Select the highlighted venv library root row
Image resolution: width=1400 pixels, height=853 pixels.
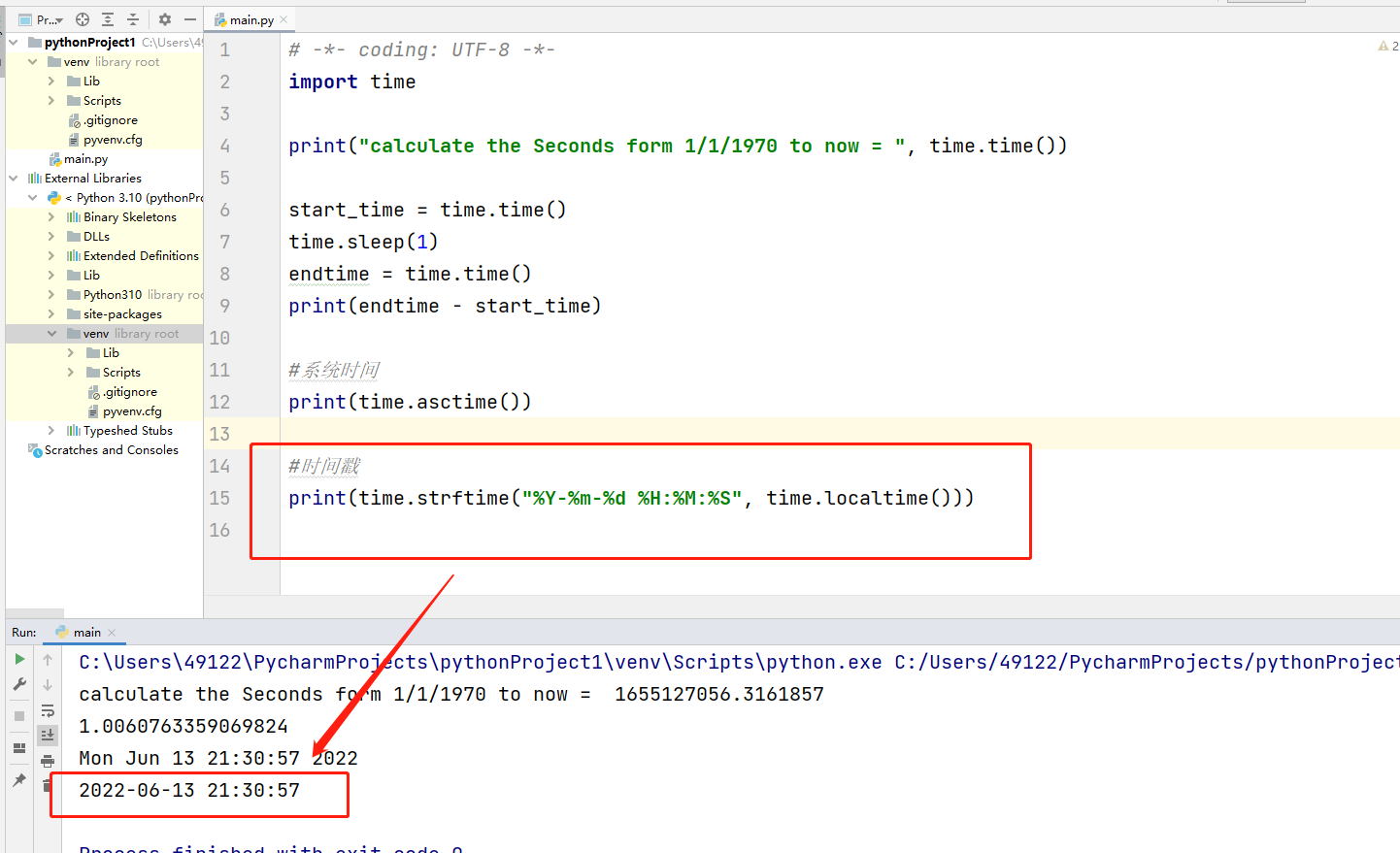click(x=104, y=334)
